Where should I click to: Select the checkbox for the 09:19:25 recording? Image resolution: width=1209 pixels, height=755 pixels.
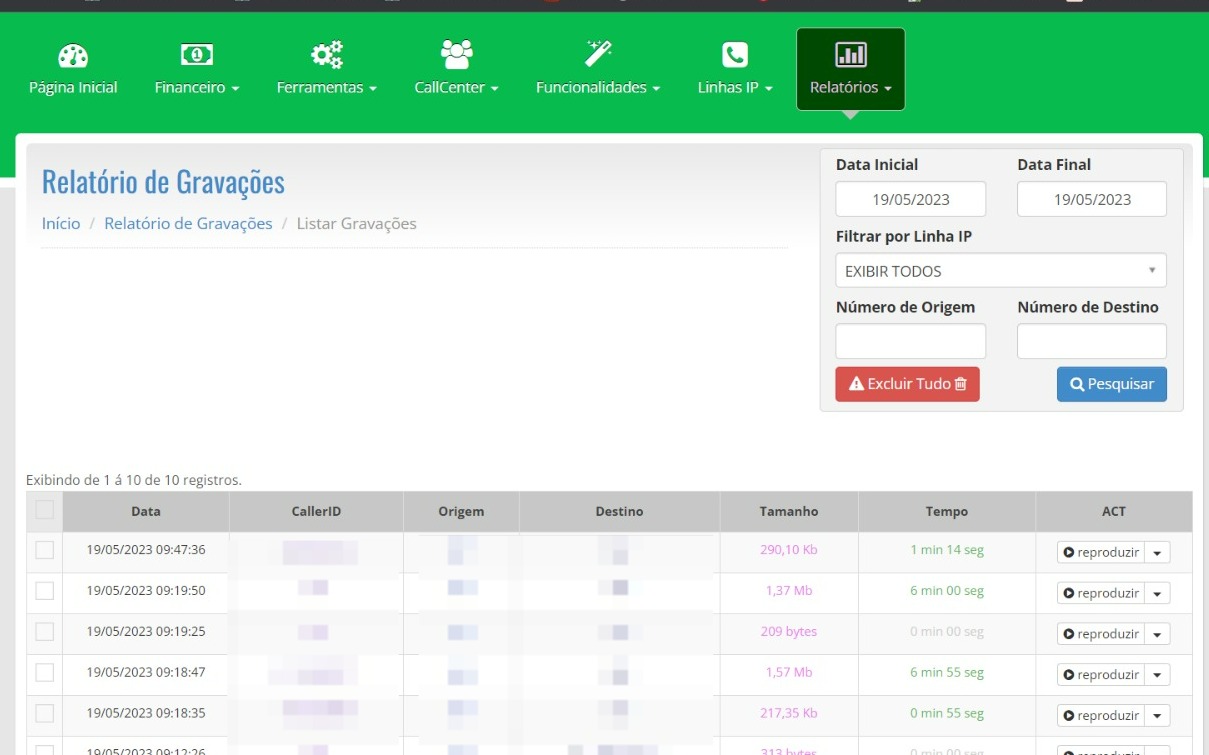pyautogui.click(x=44, y=632)
